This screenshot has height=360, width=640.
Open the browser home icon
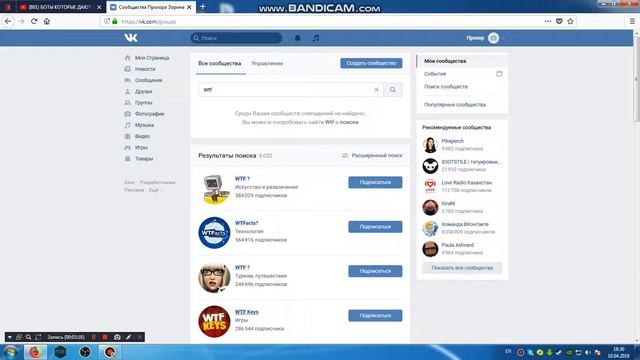tap(47, 21)
